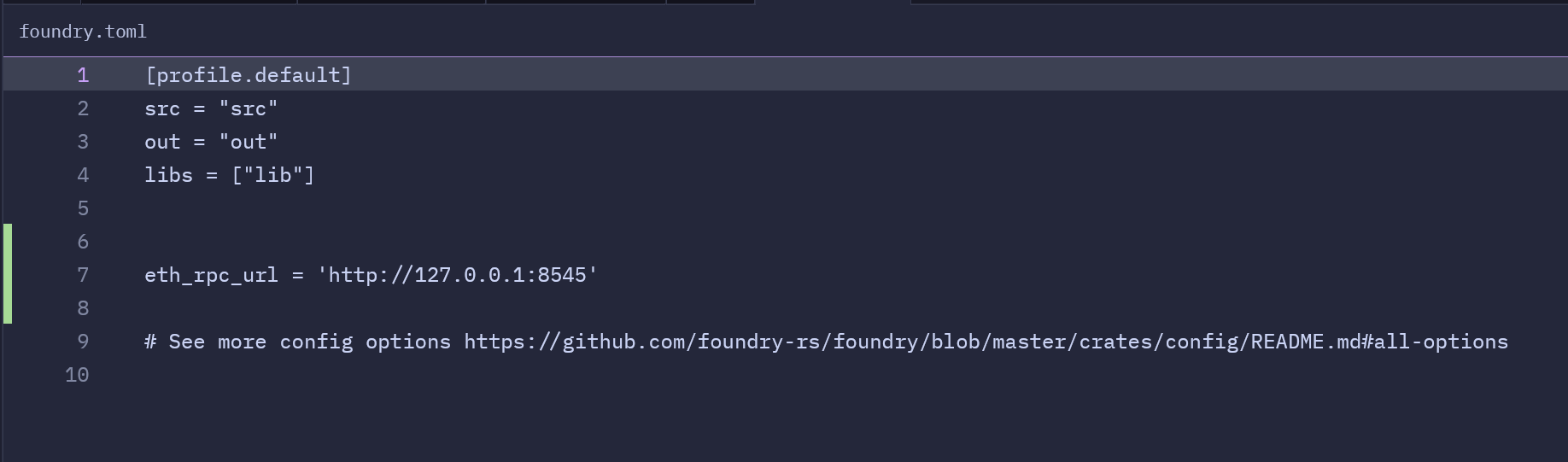1568x462 pixels.
Task: Click line number 7 in the gutter
Action: pos(83,275)
